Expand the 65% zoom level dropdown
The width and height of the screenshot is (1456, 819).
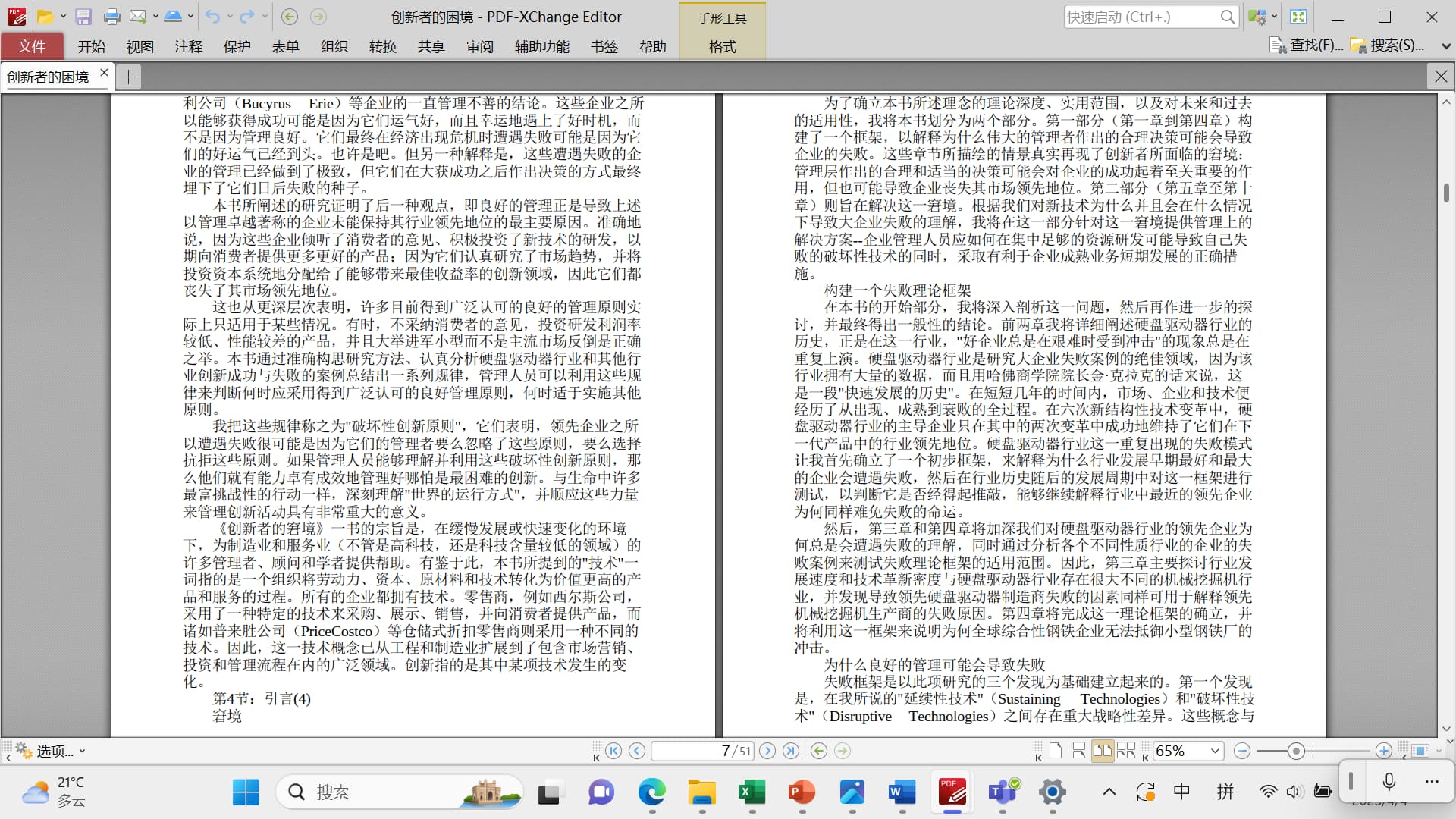point(1215,751)
